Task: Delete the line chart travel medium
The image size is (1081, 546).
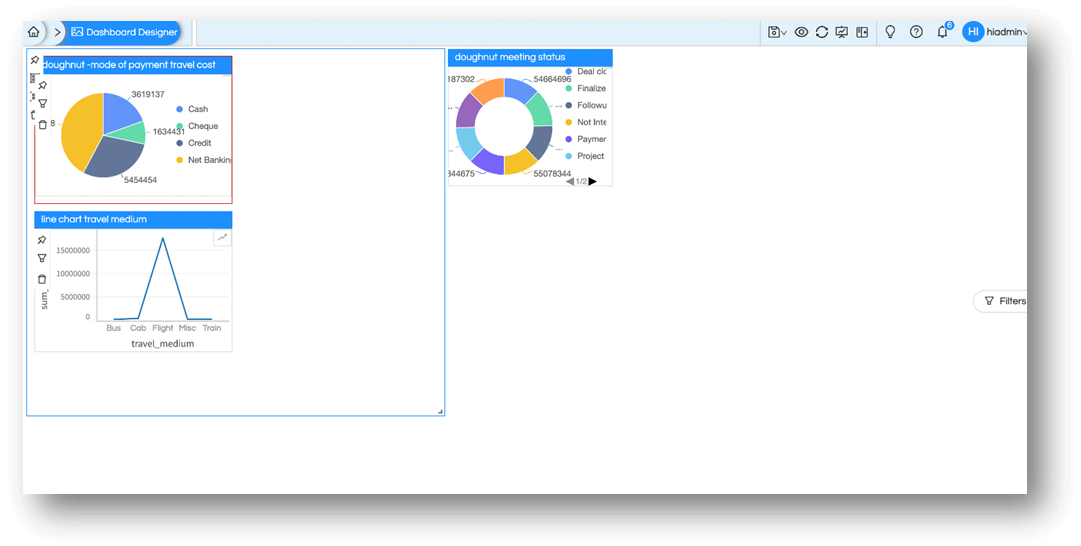Action: point(42,279)
